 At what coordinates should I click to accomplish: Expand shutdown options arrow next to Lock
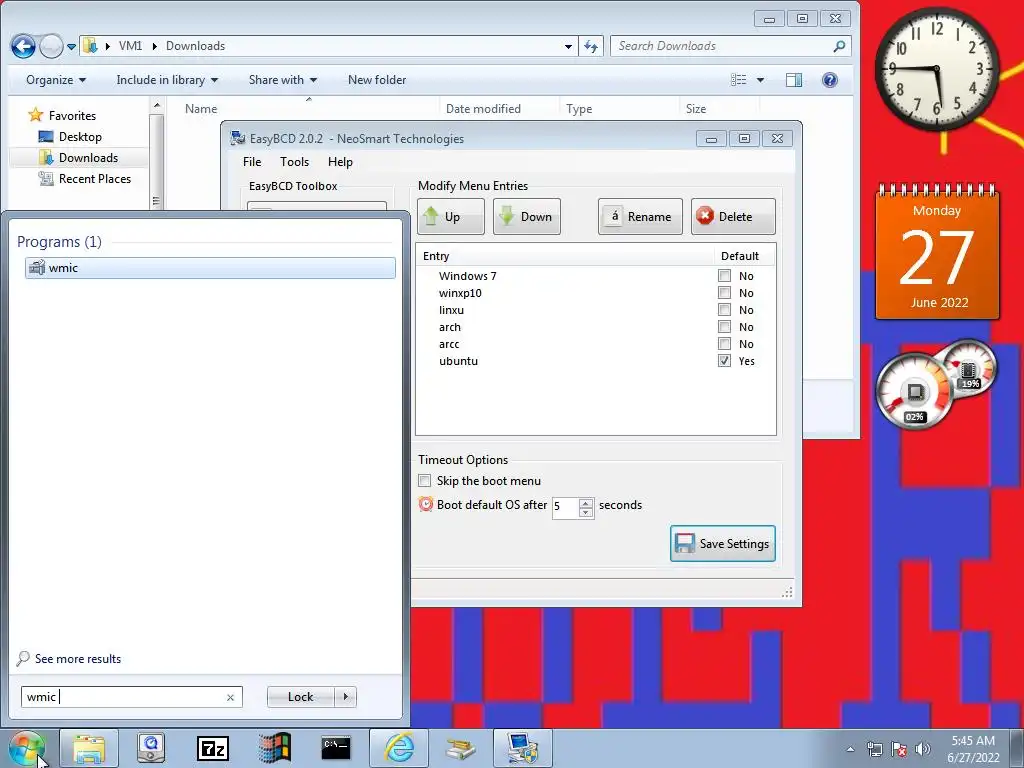tap(345, 697)
